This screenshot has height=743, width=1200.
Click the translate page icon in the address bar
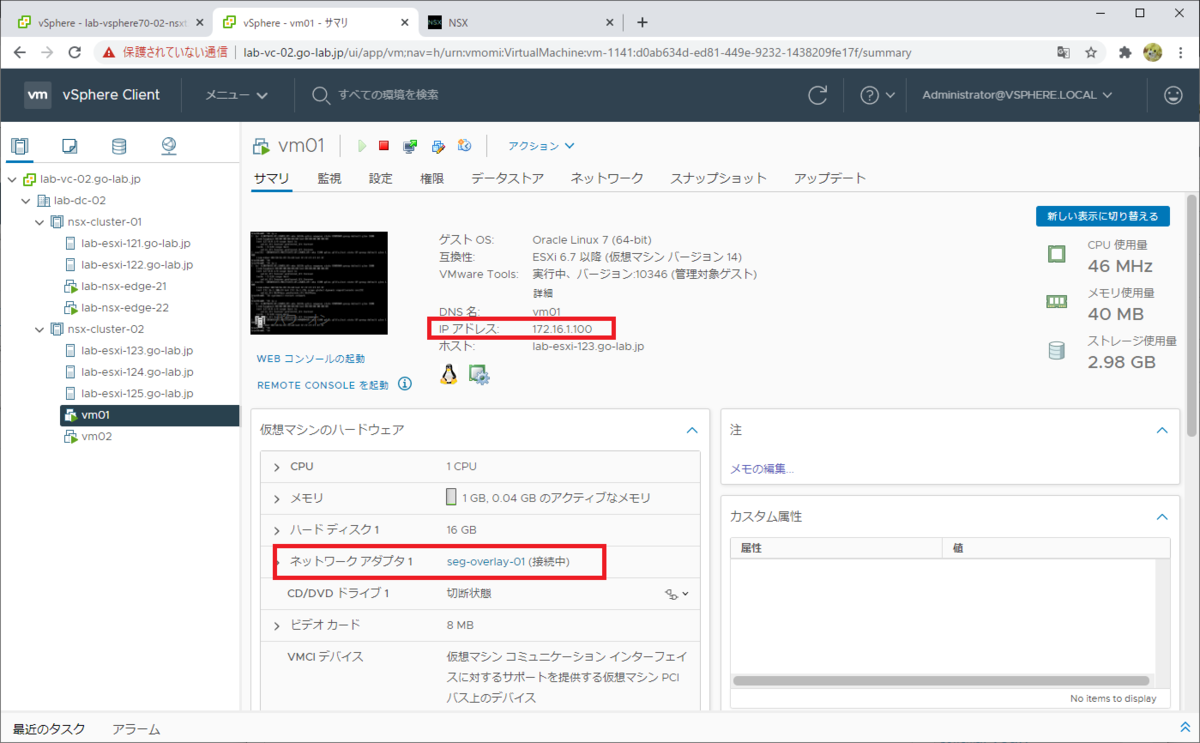click(1063, 52)
